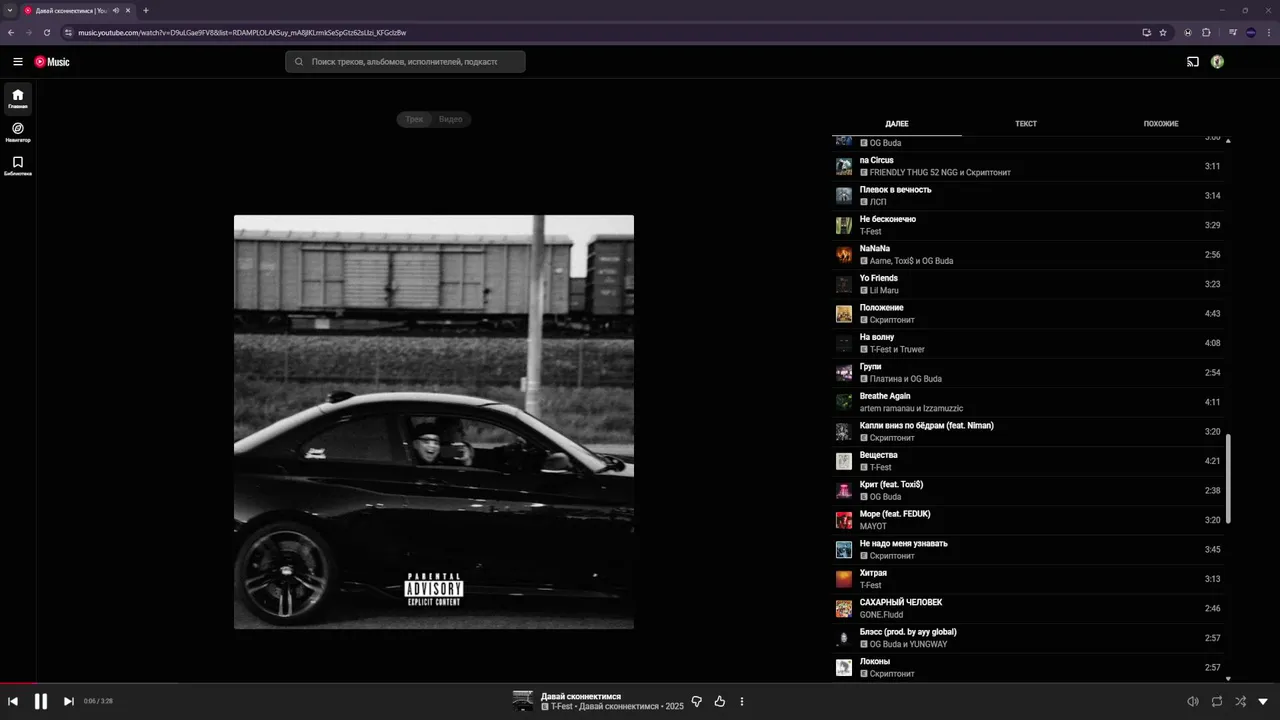
Task: Play na Circus from the queue
Action: point(1029,166)
